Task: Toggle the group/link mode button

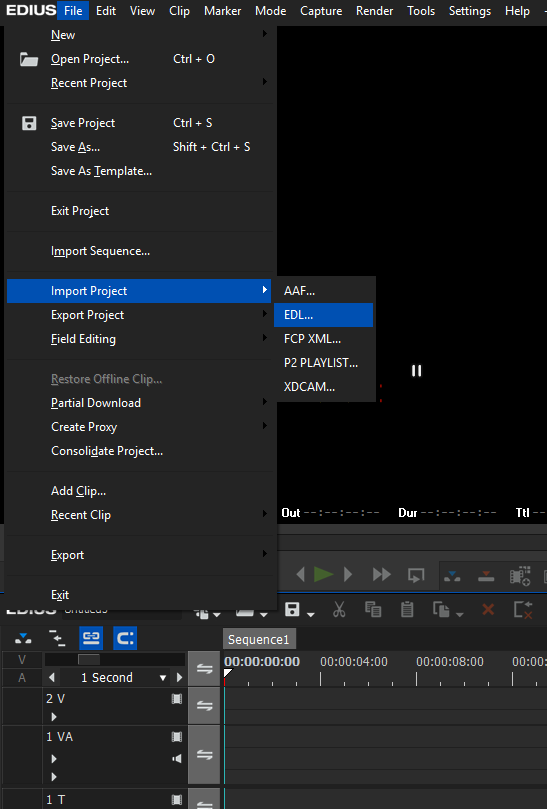Action: 91,638
